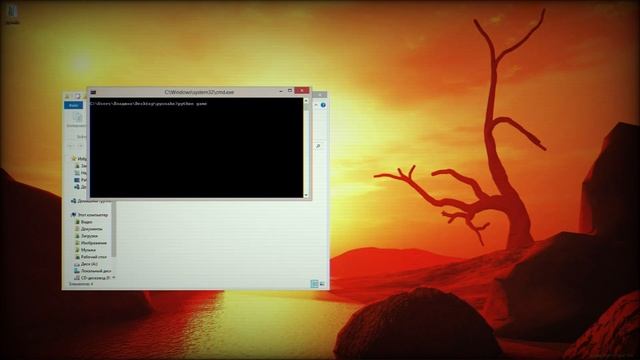The image size is (640, 360).
Task: Open cmd window system menu icon
Action: (93, 92)
